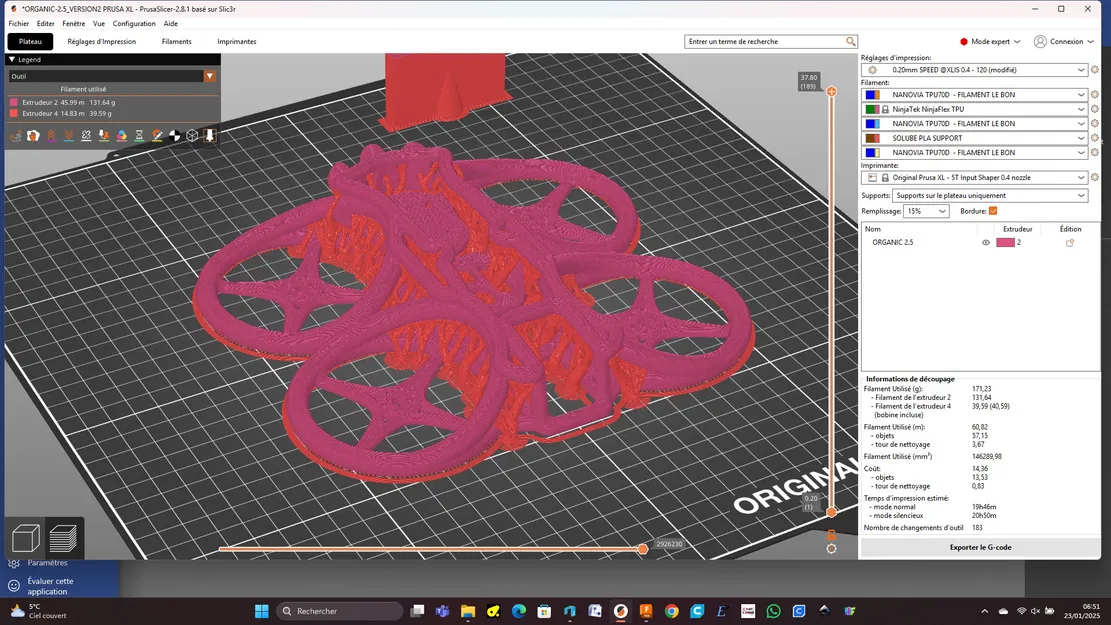Click the deretractions icon (down chevrons)
This screenshot has width=1111, height=625.
pos(68,135)
